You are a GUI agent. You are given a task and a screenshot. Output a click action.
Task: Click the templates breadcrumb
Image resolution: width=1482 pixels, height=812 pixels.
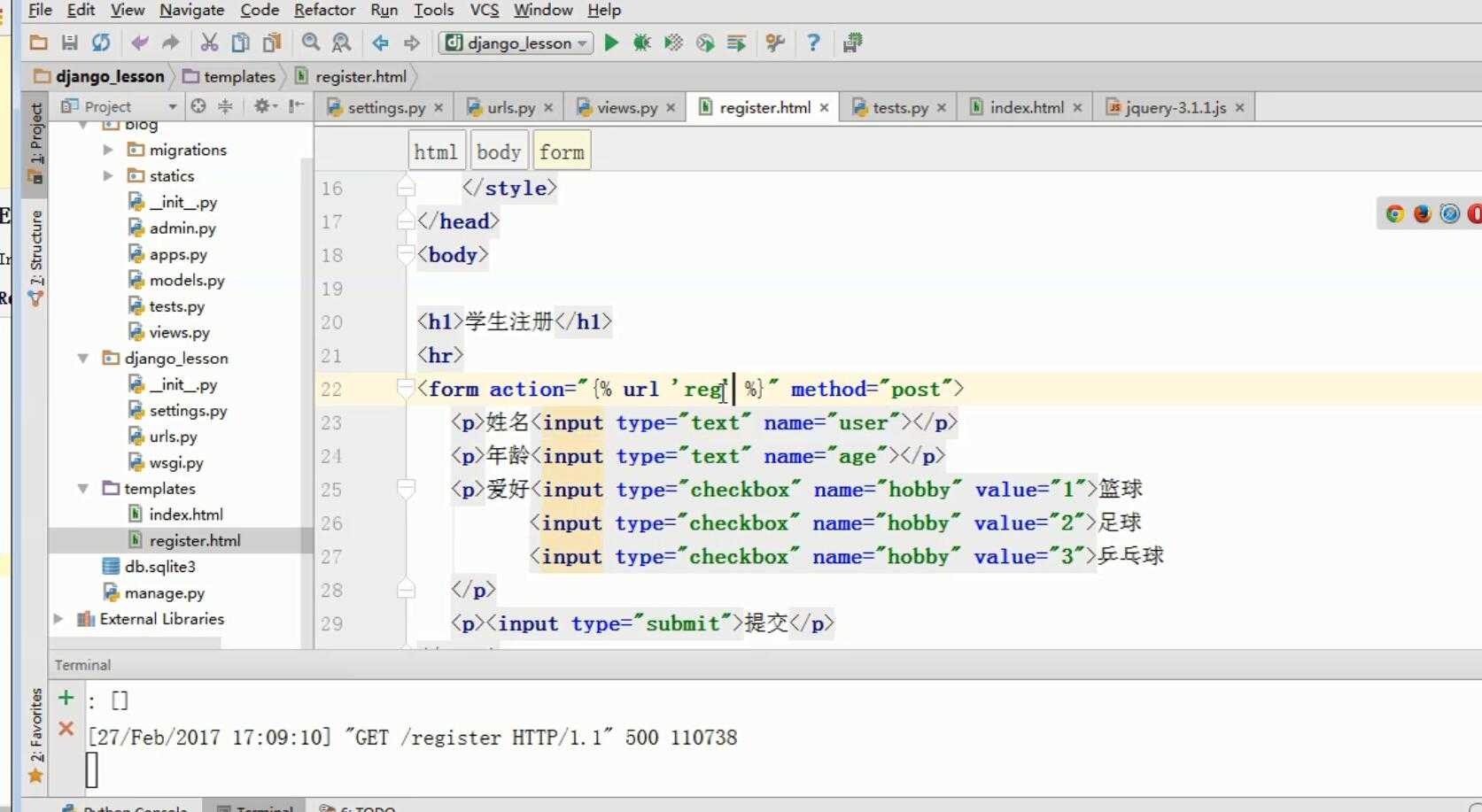230,76
